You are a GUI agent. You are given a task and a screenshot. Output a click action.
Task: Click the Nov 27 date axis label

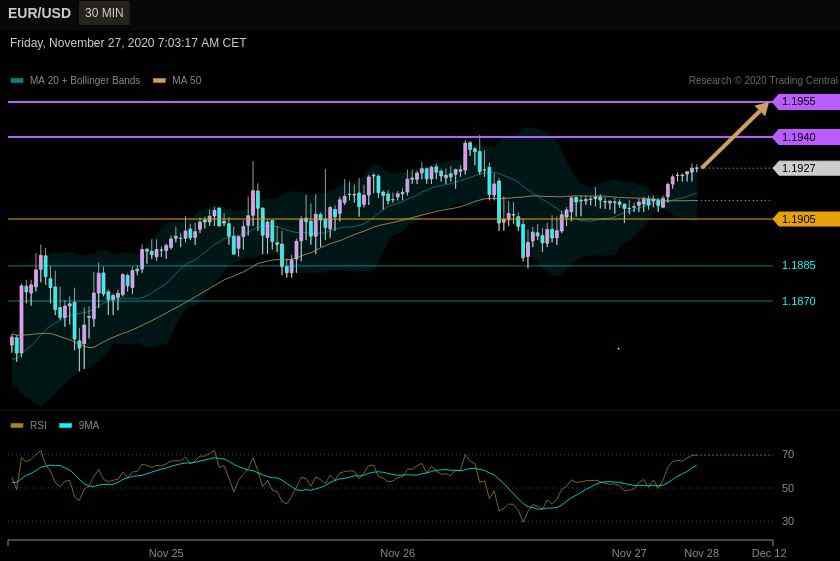pyautogui.click(x=629, y=553)
